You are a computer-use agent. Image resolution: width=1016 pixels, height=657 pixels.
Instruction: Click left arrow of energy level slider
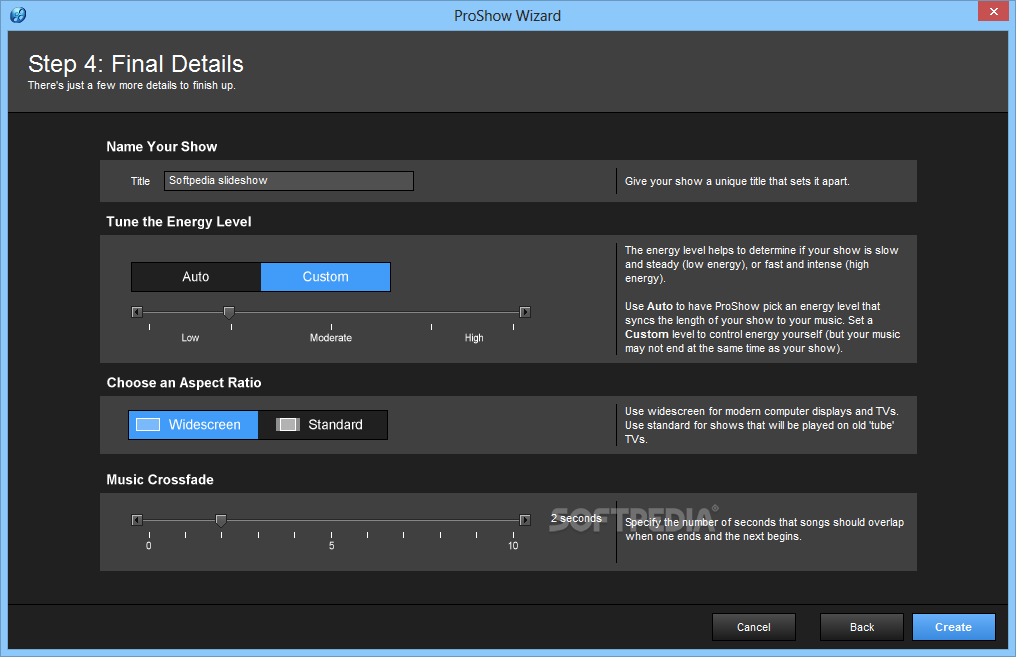[x=137, y=312]
